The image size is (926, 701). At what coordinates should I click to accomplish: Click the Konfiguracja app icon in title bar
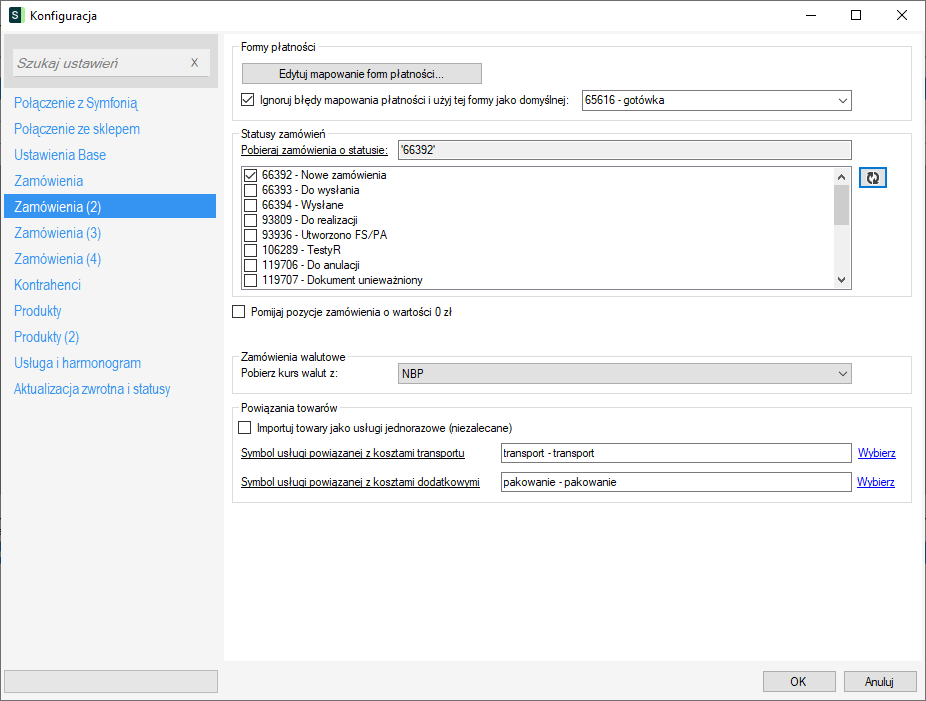click(x=15, y=15)
